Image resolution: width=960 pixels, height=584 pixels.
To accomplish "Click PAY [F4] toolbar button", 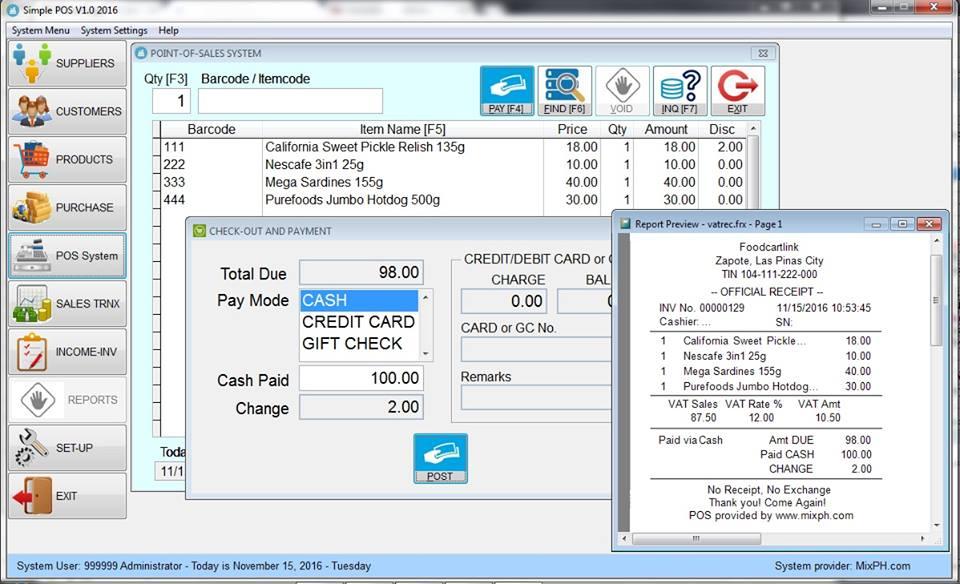I will tap(507, 91).
